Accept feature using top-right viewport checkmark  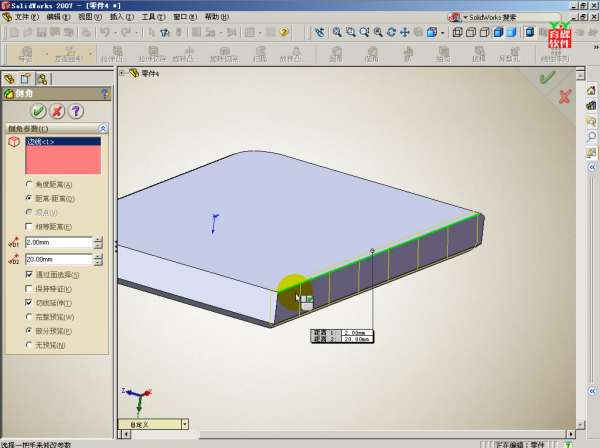pos(547,78)
